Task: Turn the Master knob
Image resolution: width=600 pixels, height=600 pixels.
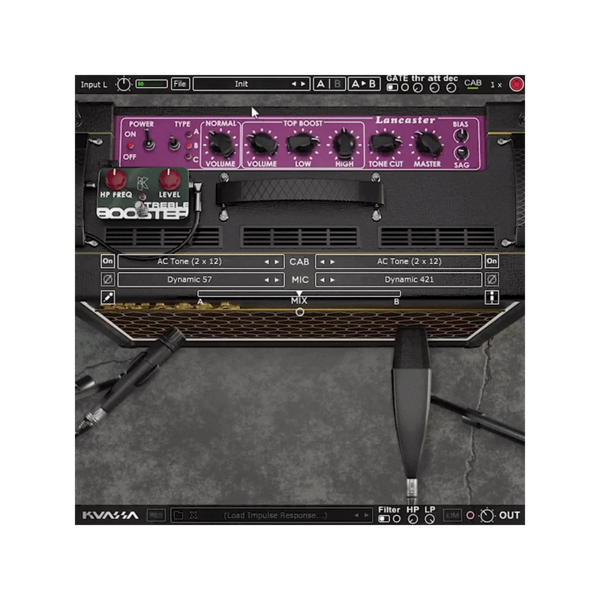Action: point(426,144)
